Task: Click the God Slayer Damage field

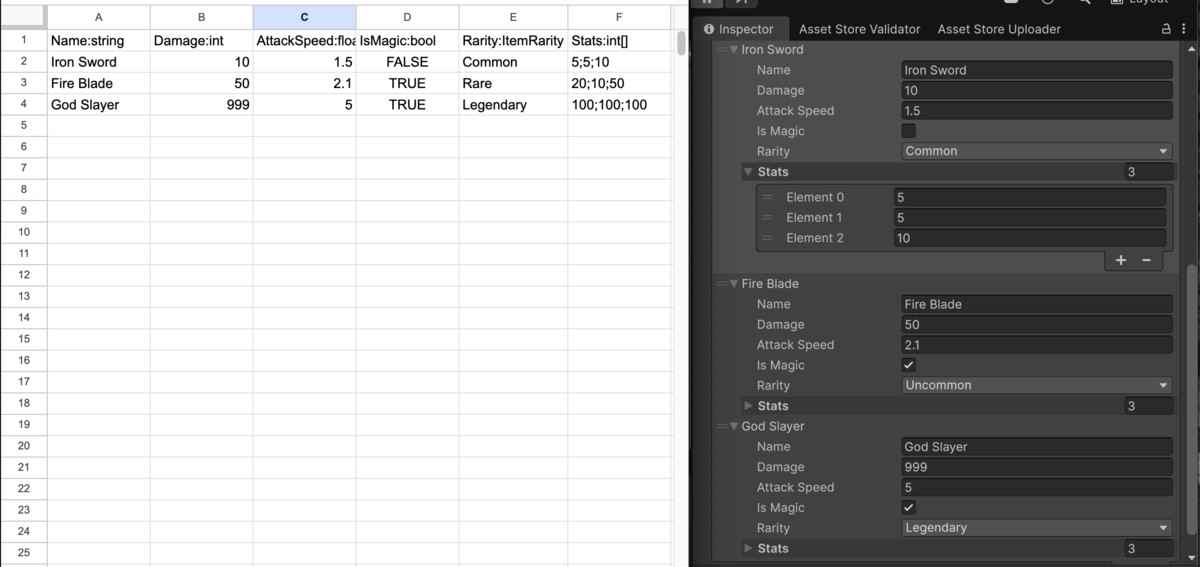Action: (1036, 467)
